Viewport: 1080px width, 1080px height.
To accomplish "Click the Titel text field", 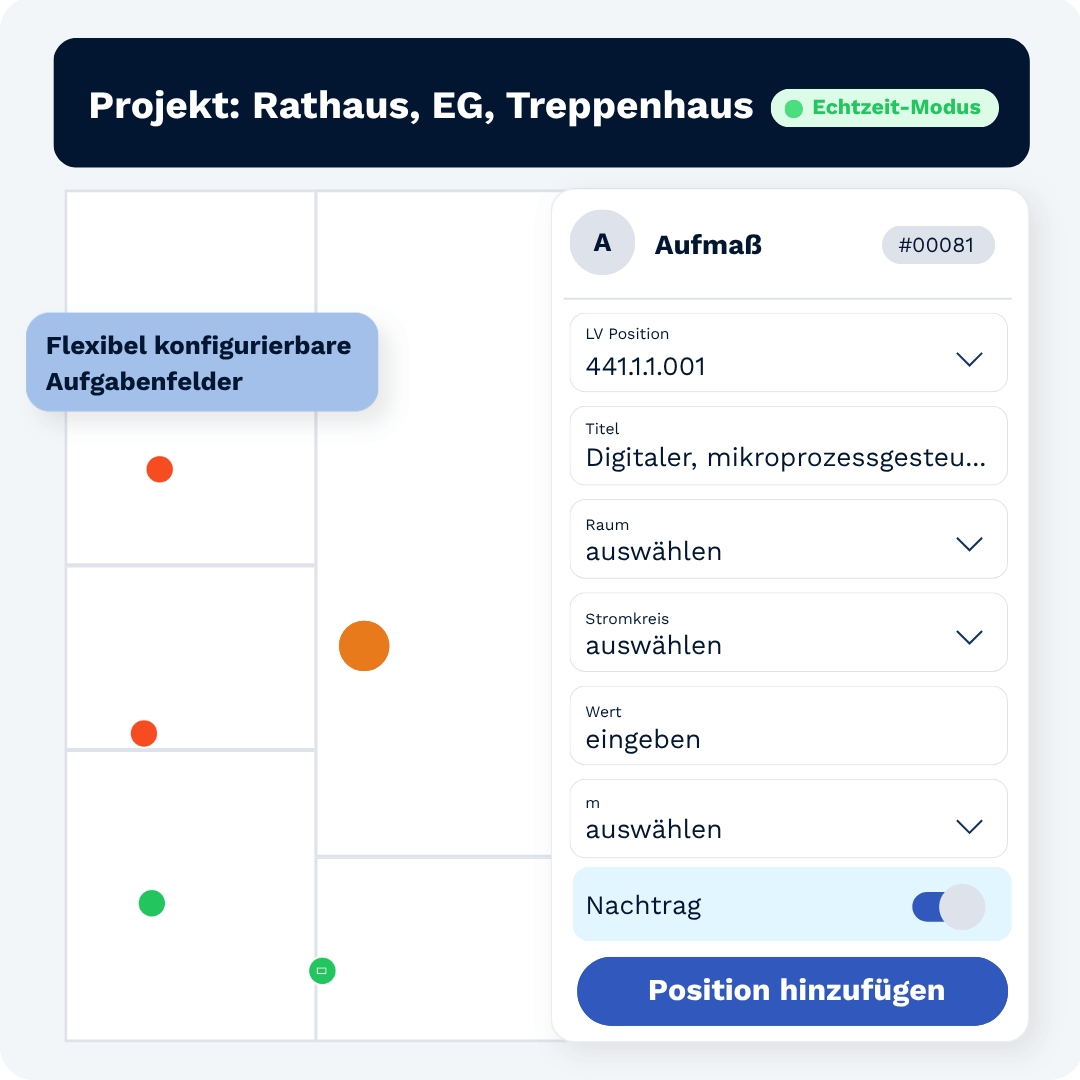I will pos(789,446).
